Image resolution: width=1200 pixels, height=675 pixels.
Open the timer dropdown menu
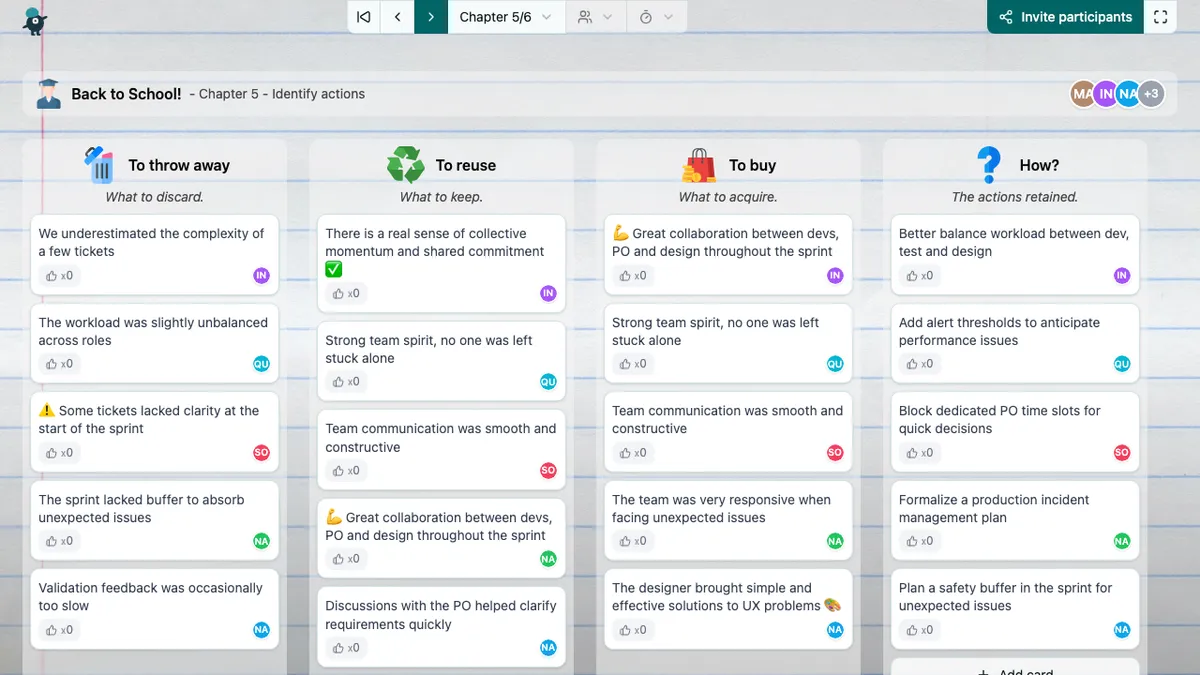click(x=656, y=17)
